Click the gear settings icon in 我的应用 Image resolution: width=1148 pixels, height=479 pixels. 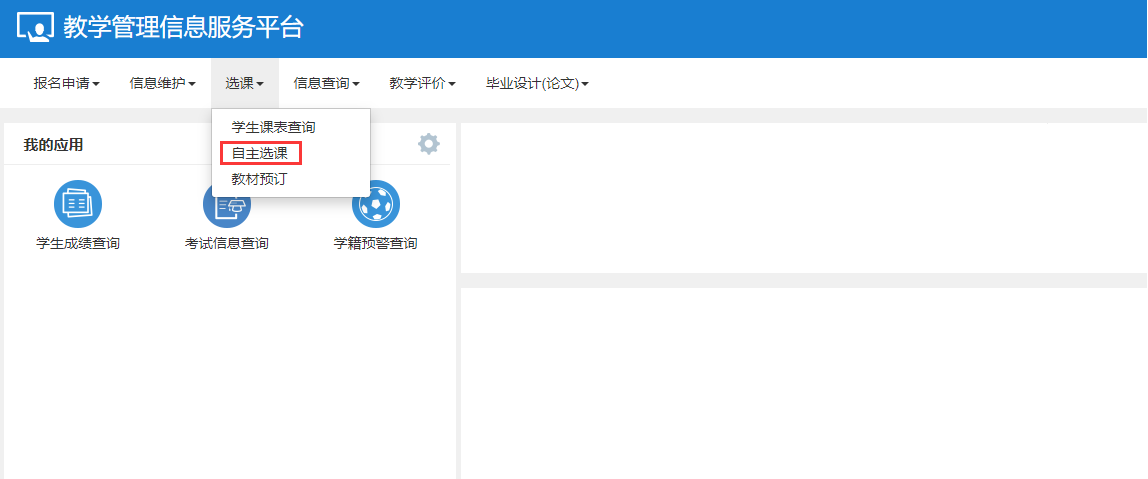tap(429, 144)
